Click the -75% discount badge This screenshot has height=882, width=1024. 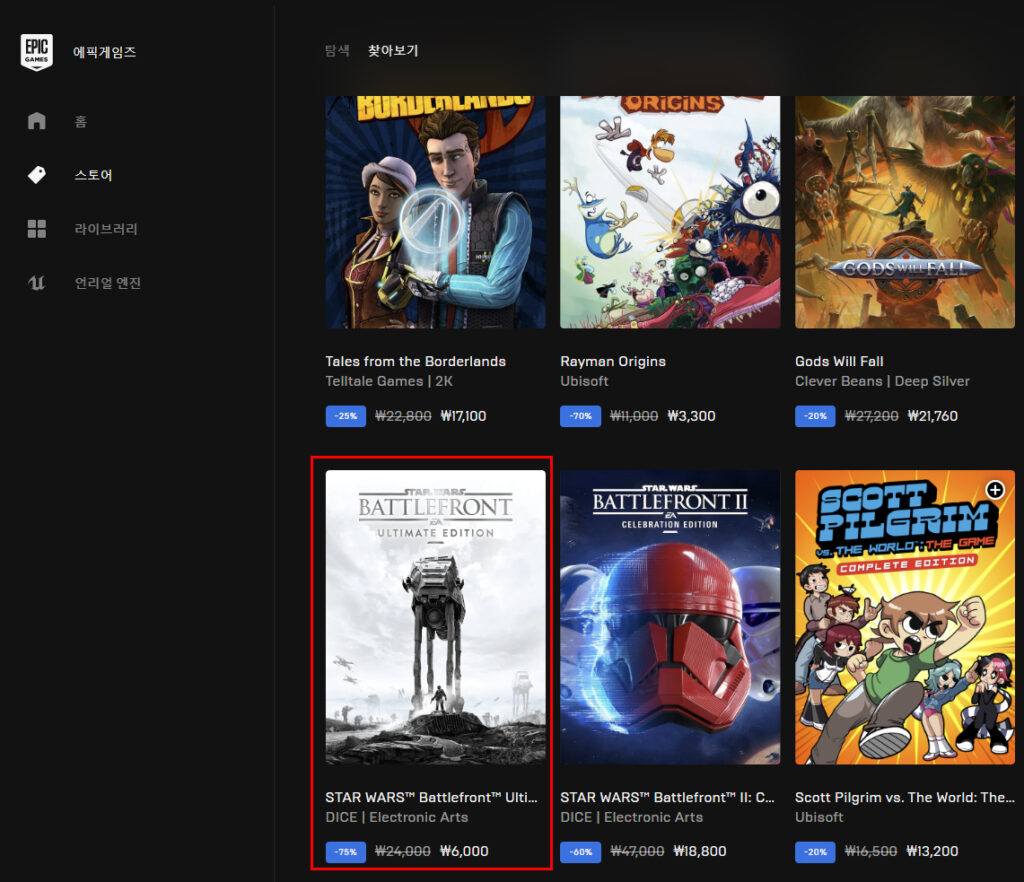(345, 852)
